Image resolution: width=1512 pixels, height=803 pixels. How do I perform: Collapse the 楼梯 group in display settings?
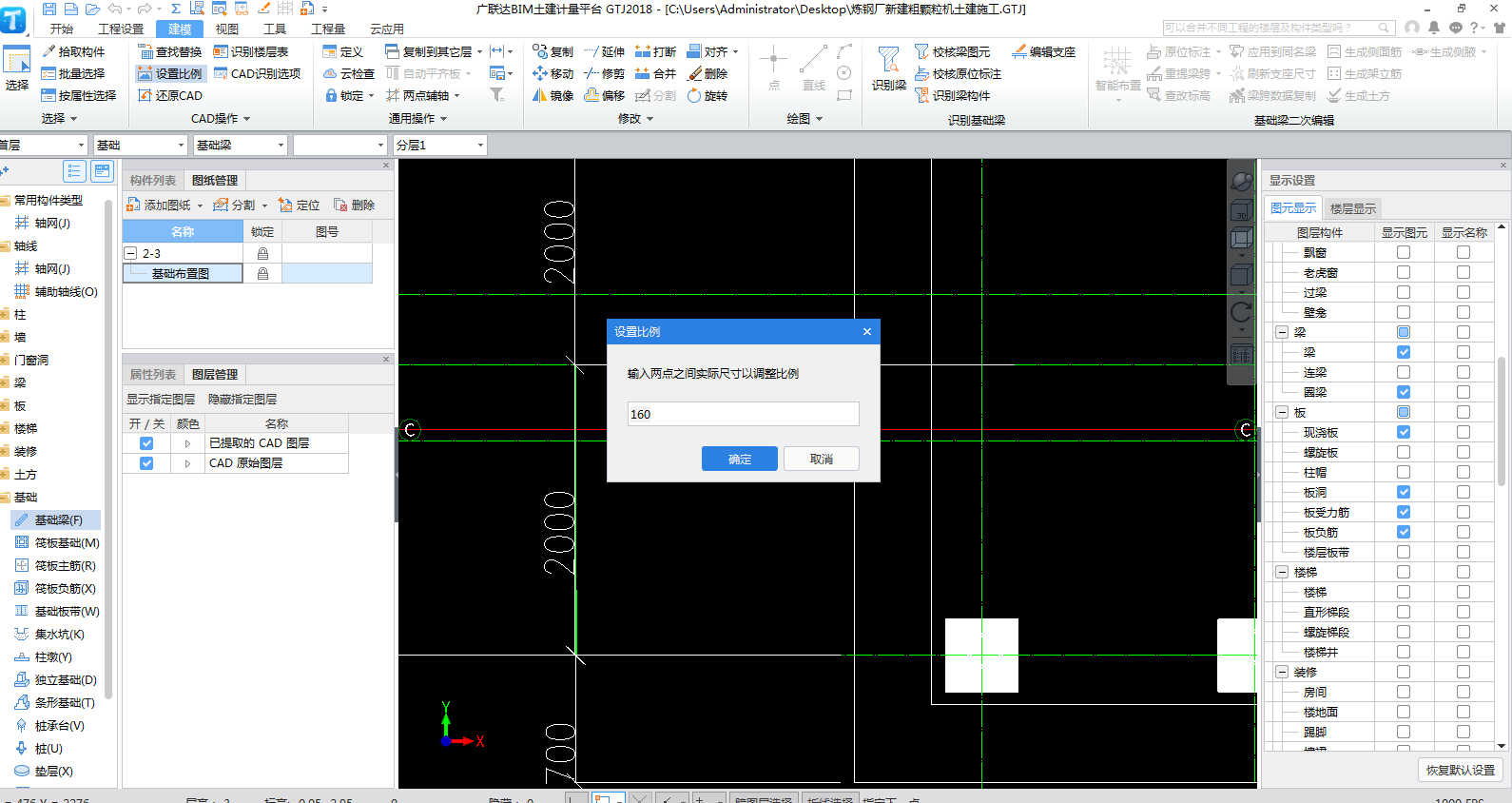(x=1282, y=572)
